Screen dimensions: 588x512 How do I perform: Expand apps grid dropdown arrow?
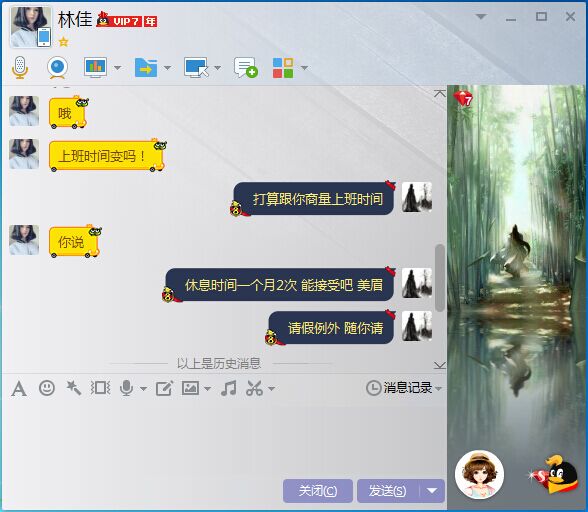[304, 68]
